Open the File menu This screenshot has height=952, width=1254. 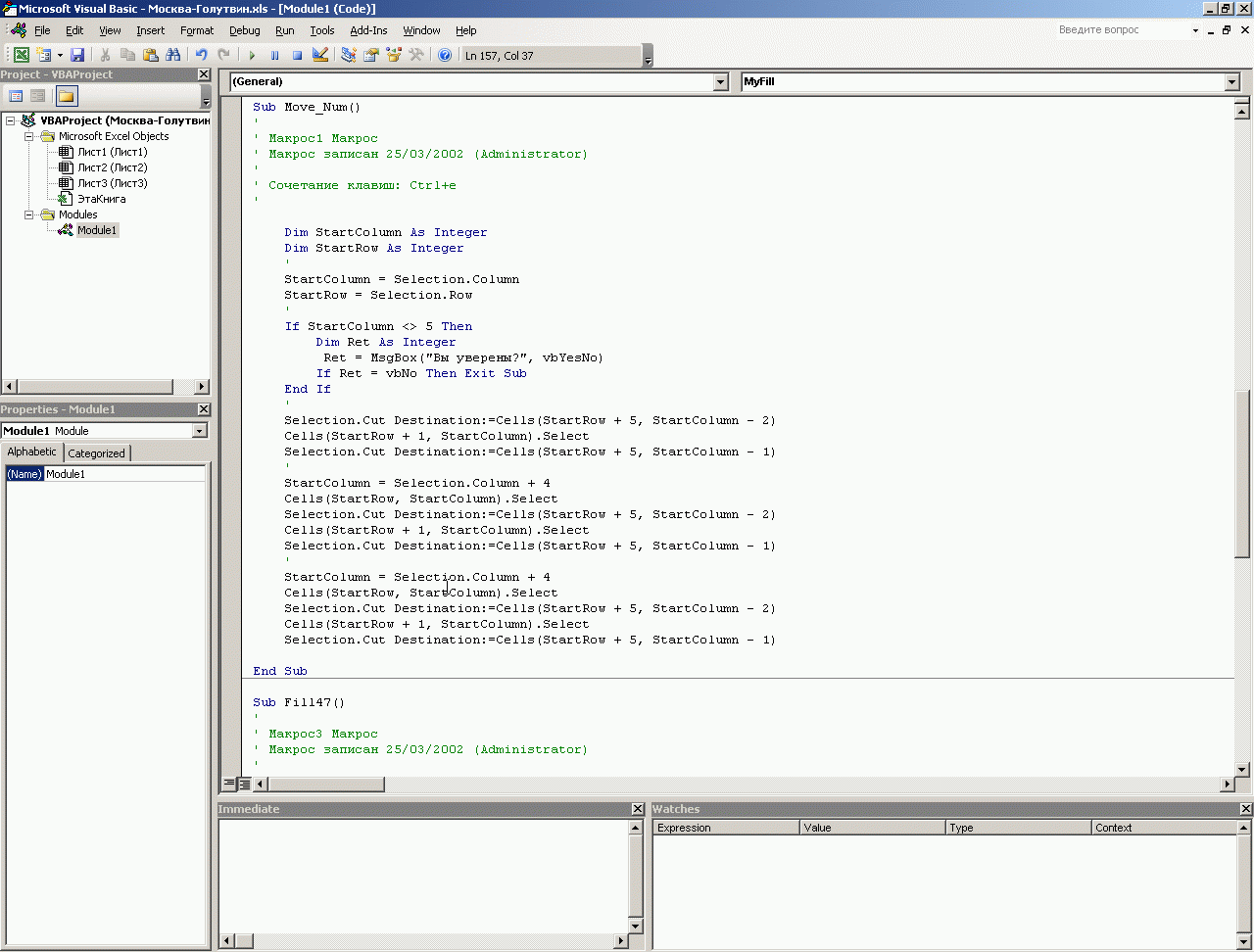[42, 30]
